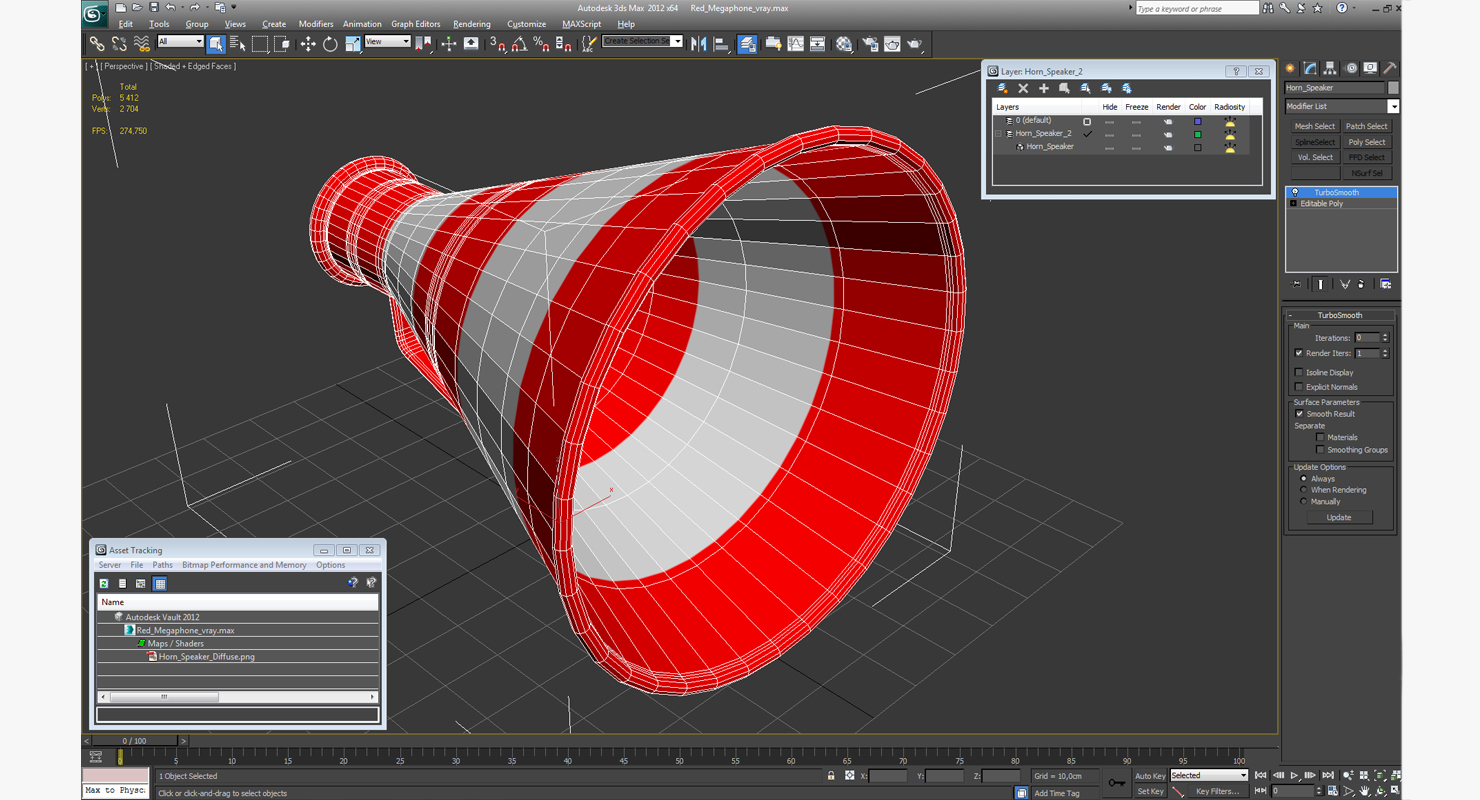Click the Refresh icon in Asset Tracking

[104, 583]
